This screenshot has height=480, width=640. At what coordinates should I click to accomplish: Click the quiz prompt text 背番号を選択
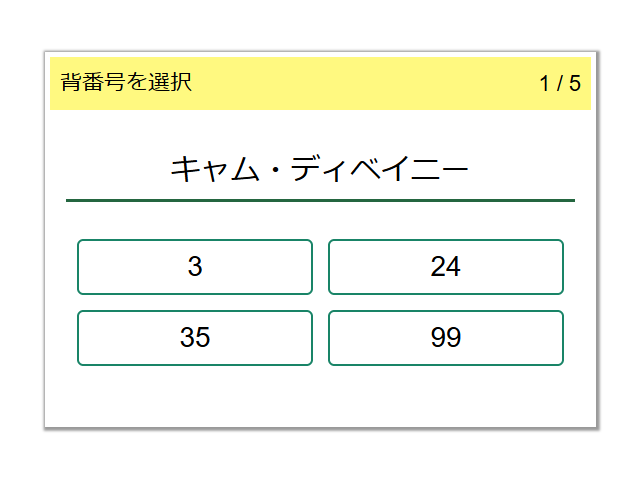click(126, 83)
